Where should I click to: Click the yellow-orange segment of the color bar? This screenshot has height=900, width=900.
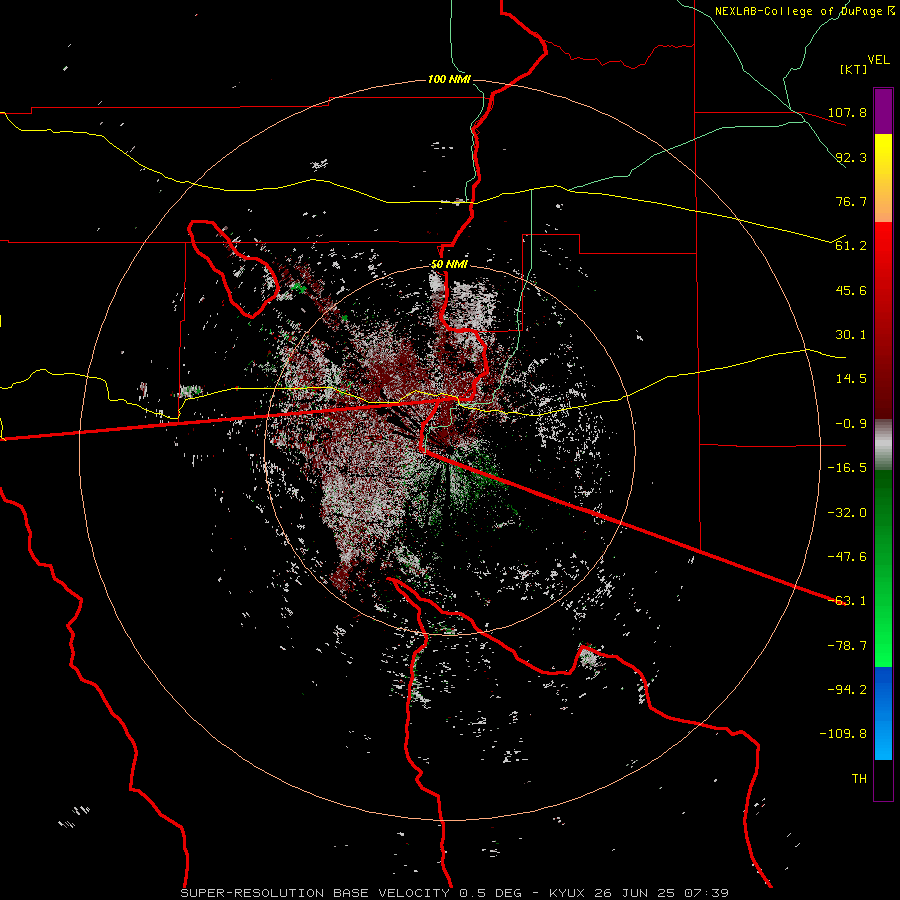[883, 178]
